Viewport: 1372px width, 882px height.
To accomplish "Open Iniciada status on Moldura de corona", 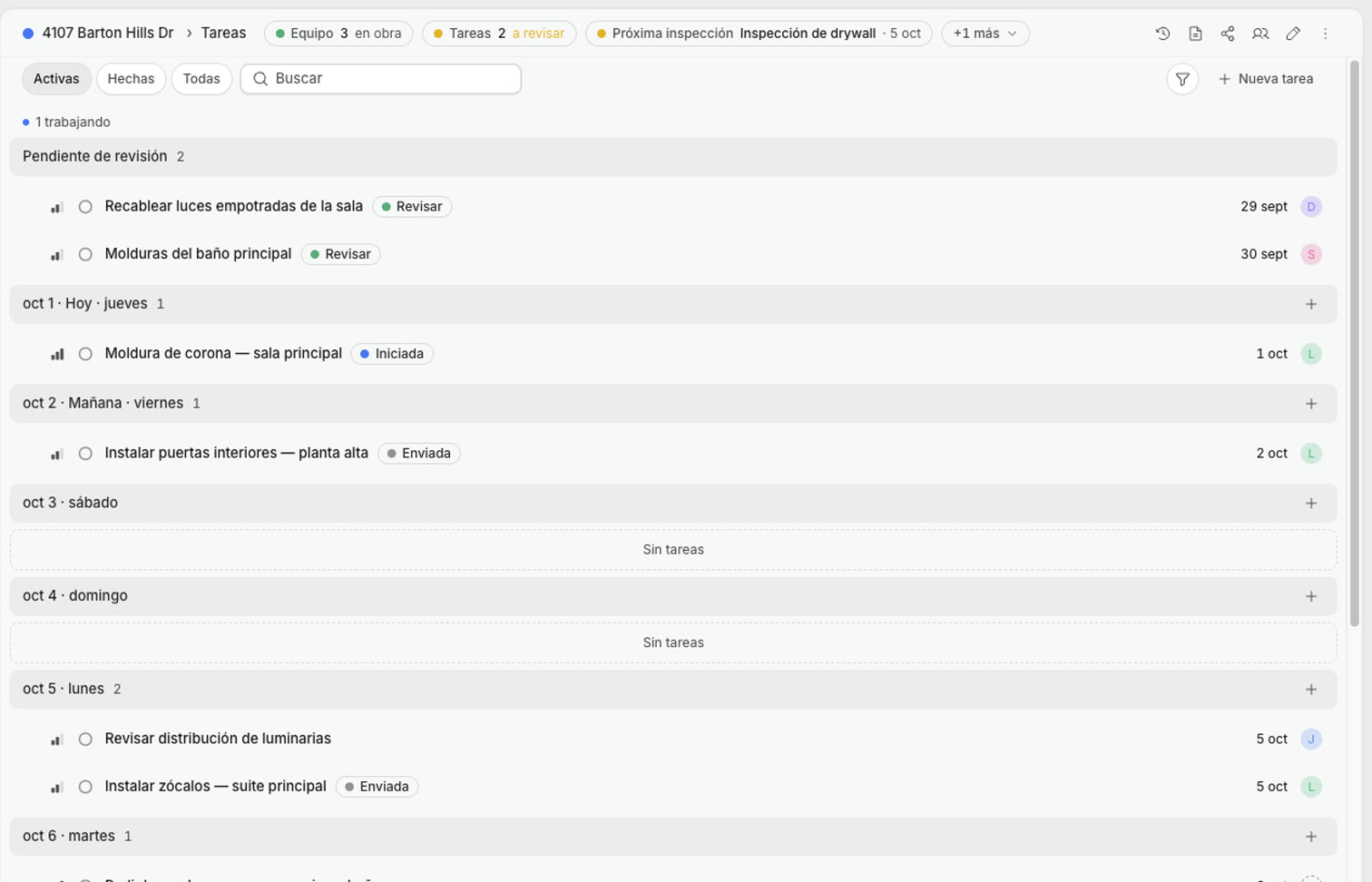I will [x=392, y=354].
